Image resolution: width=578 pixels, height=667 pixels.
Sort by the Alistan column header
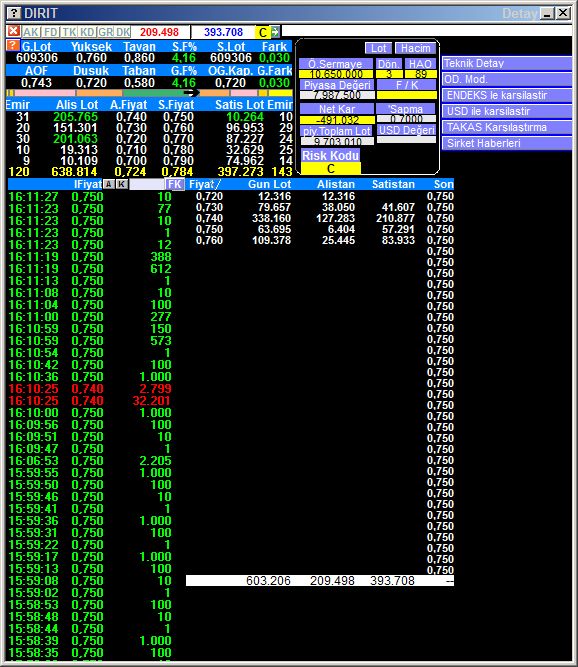coord(336,184)
